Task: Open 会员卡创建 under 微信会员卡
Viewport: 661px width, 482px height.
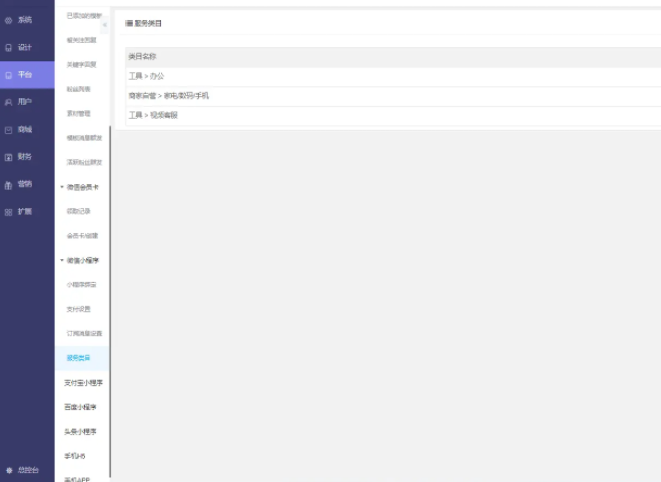Action: click(x=82, y=236)
